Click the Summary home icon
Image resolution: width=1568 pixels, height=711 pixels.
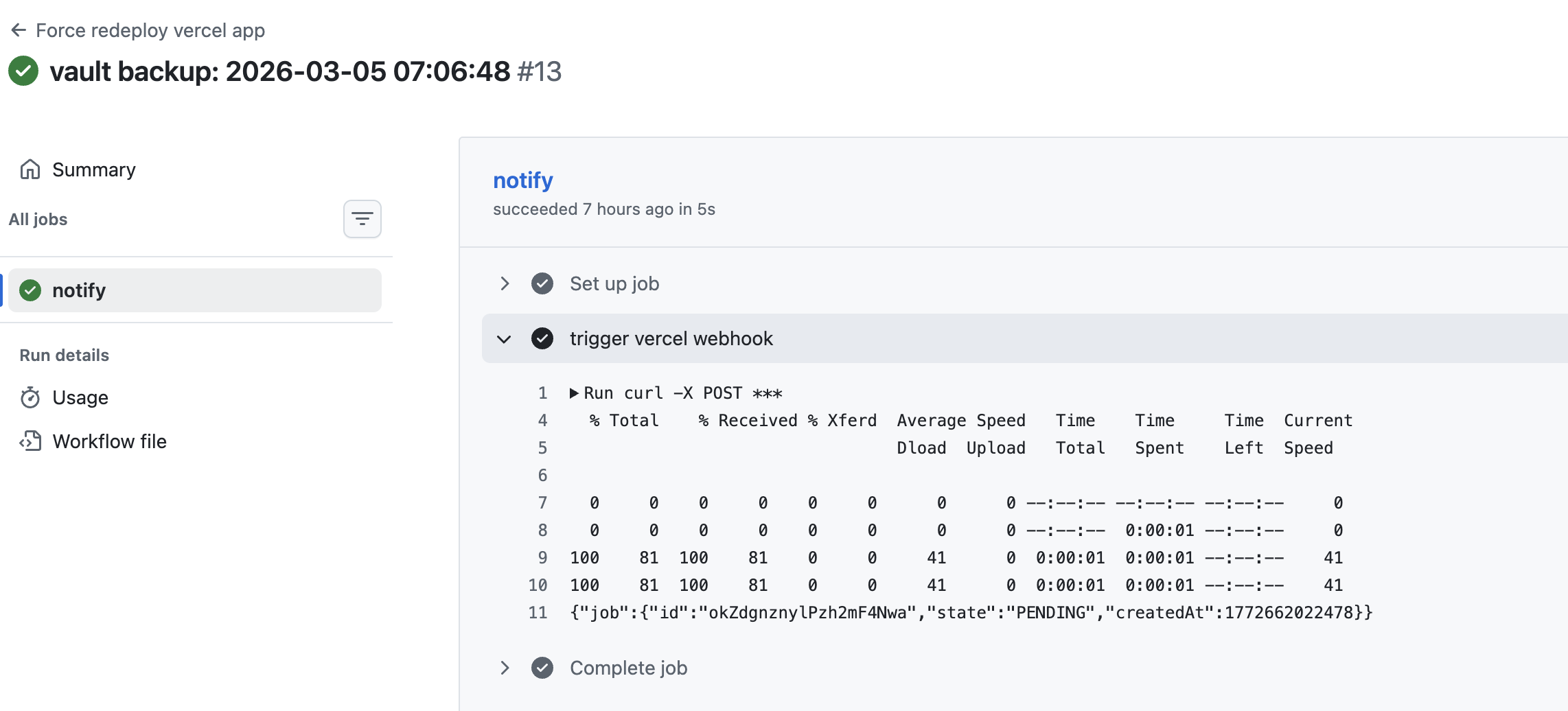[x=30, y=169]
